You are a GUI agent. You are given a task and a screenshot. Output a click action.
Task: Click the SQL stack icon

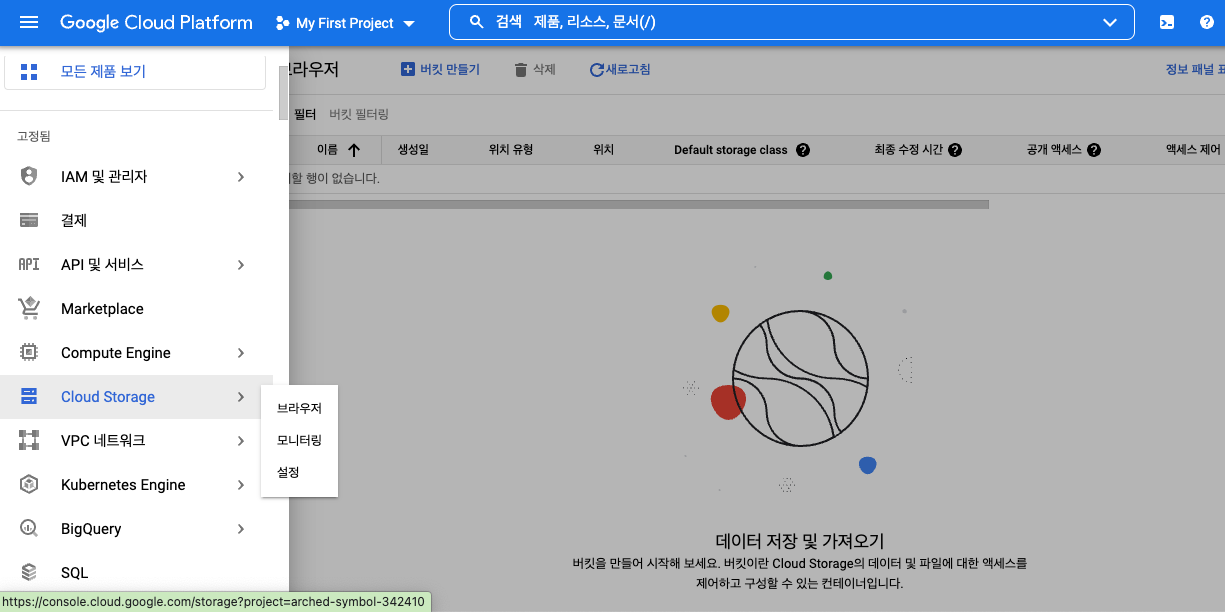coord(29,572)
